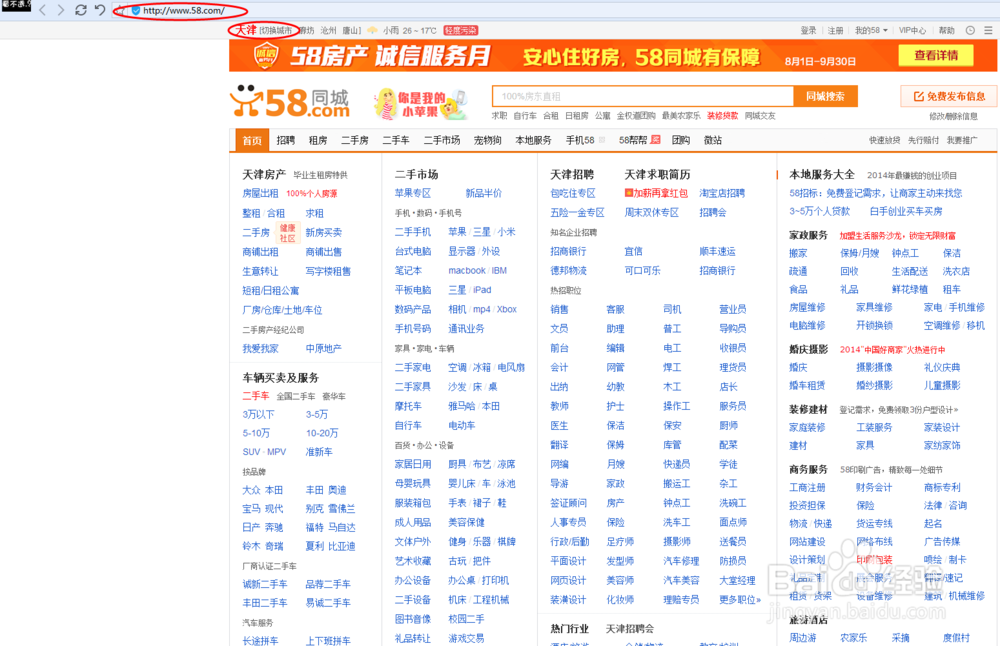Screen dimensions: 1000x646
Task: Click the 销售 job link
Action: click(x=559, y=309)
